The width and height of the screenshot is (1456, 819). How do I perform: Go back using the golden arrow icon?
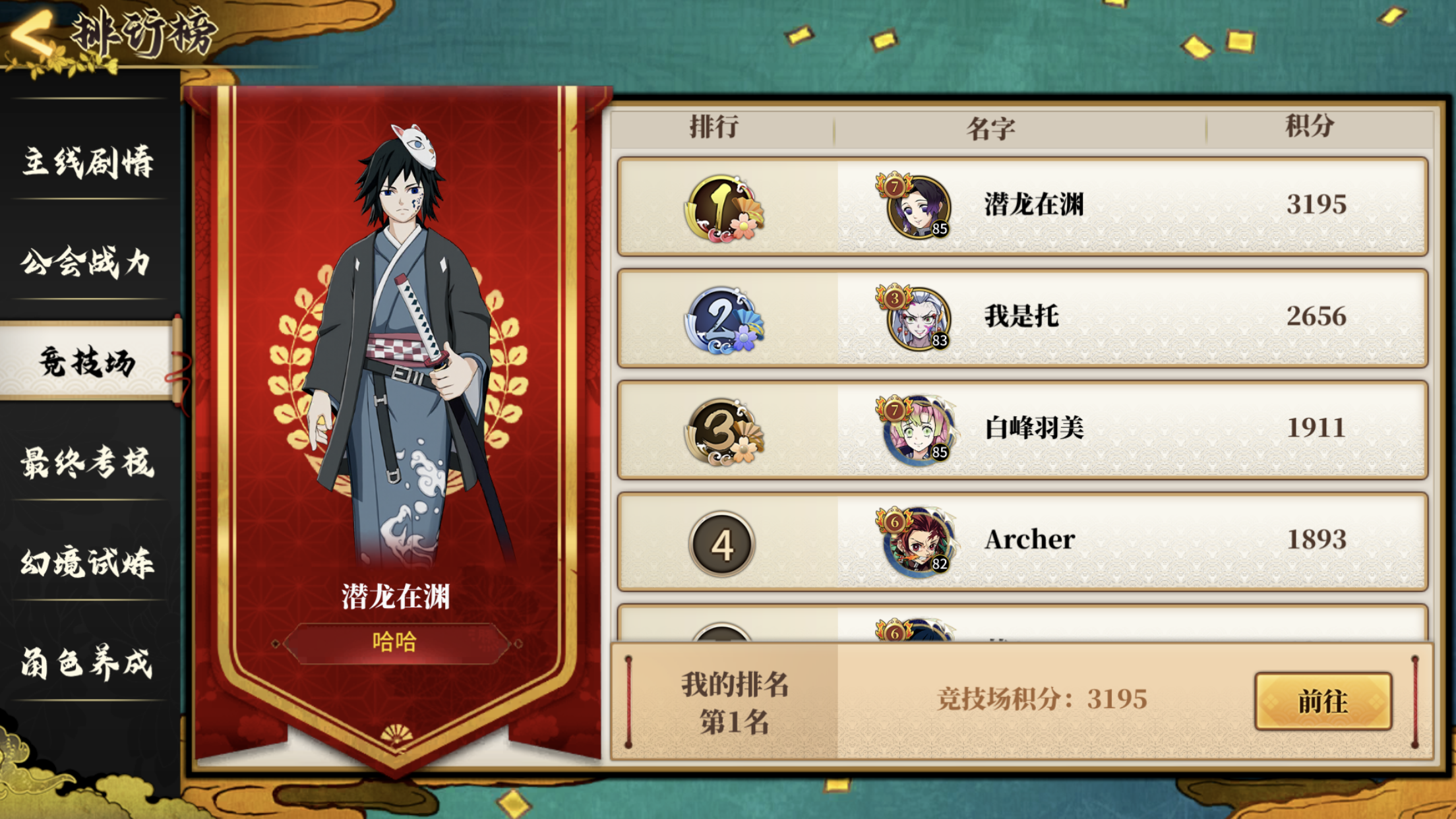tap(33, 33)
